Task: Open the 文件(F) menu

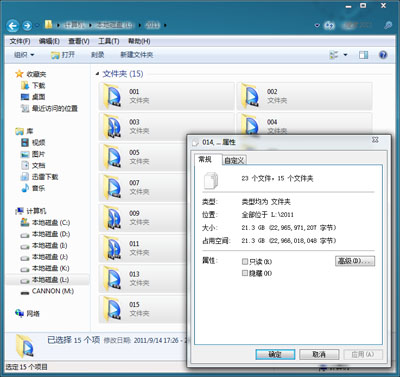Action: 20,41
